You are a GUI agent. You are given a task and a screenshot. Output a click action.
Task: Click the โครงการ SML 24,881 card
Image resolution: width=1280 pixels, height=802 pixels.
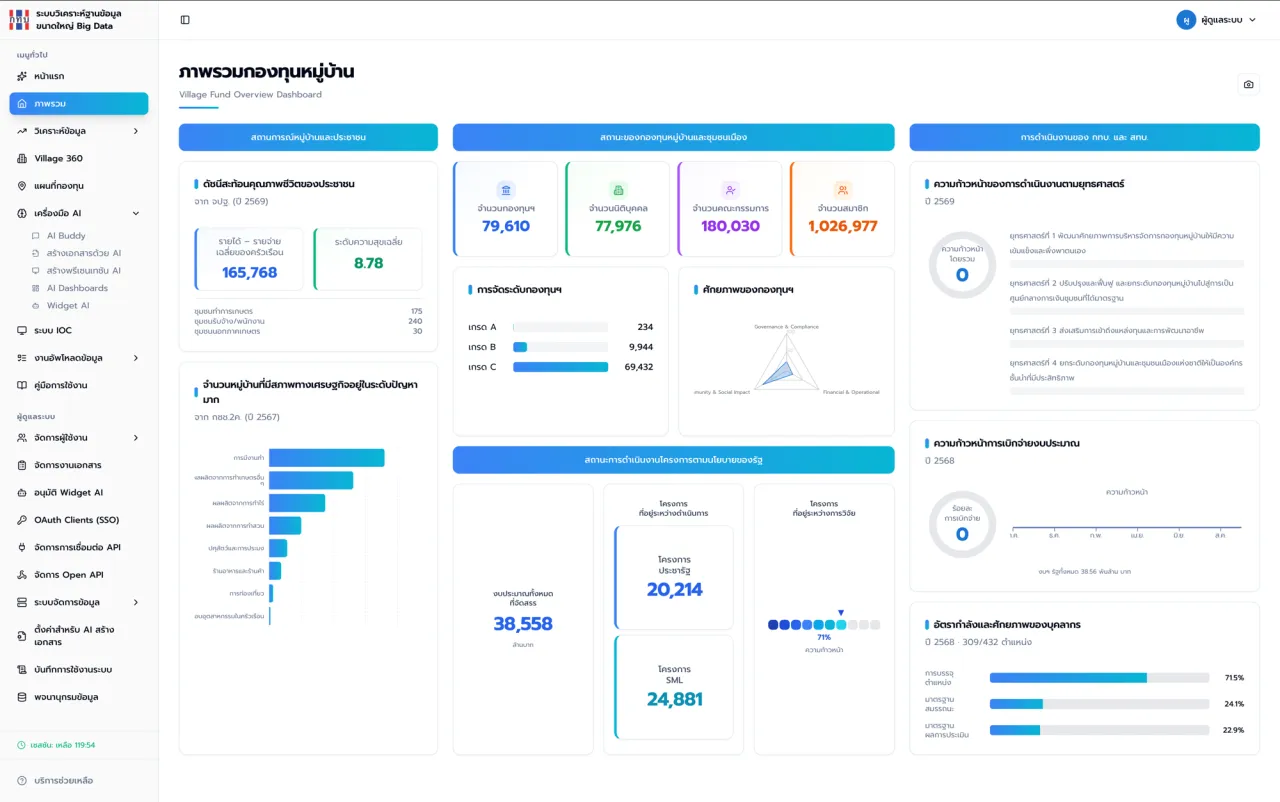(x=674, y=686)
